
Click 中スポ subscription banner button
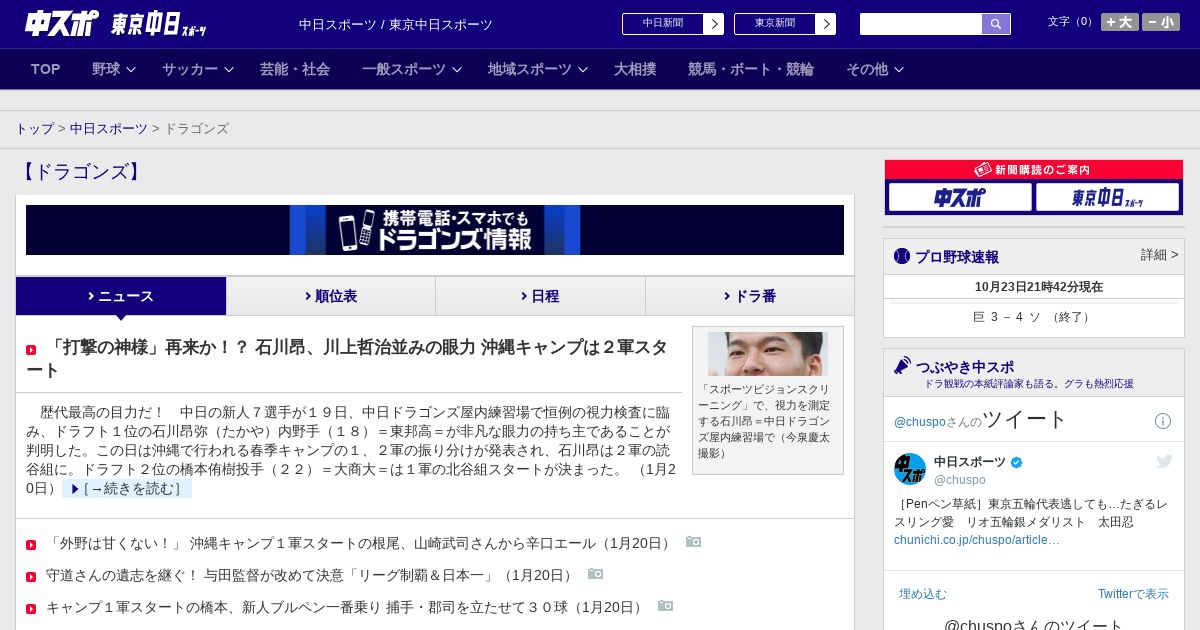(x=960, y=197)
